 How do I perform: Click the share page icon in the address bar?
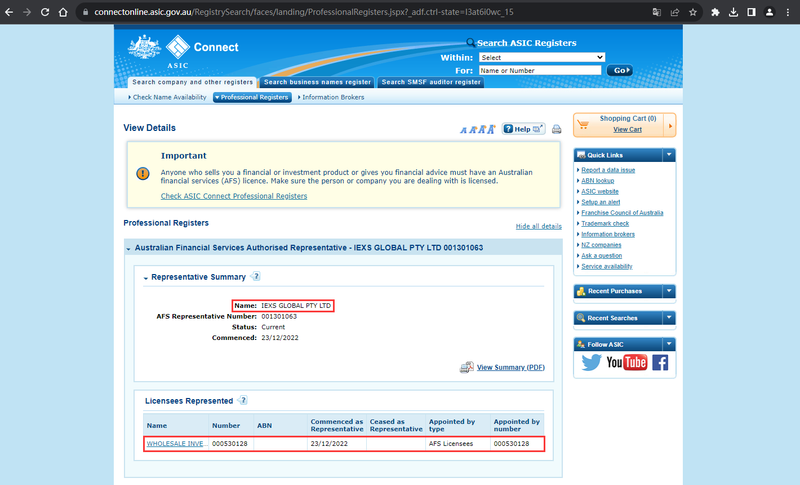[674, 12]
